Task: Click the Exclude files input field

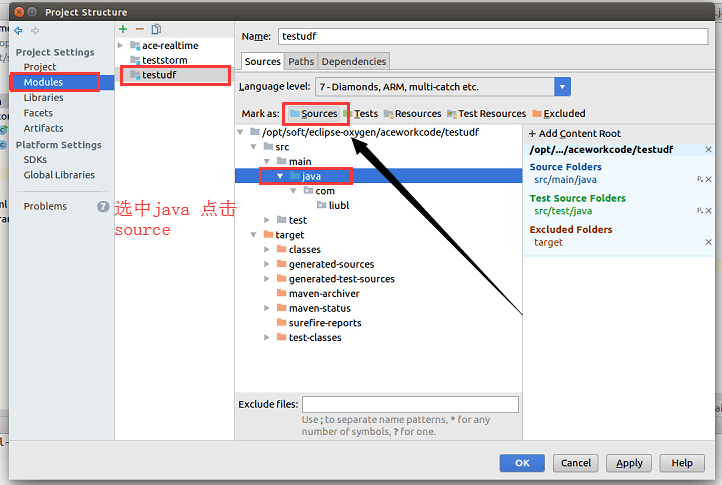Action: click(x=410, y=404)
